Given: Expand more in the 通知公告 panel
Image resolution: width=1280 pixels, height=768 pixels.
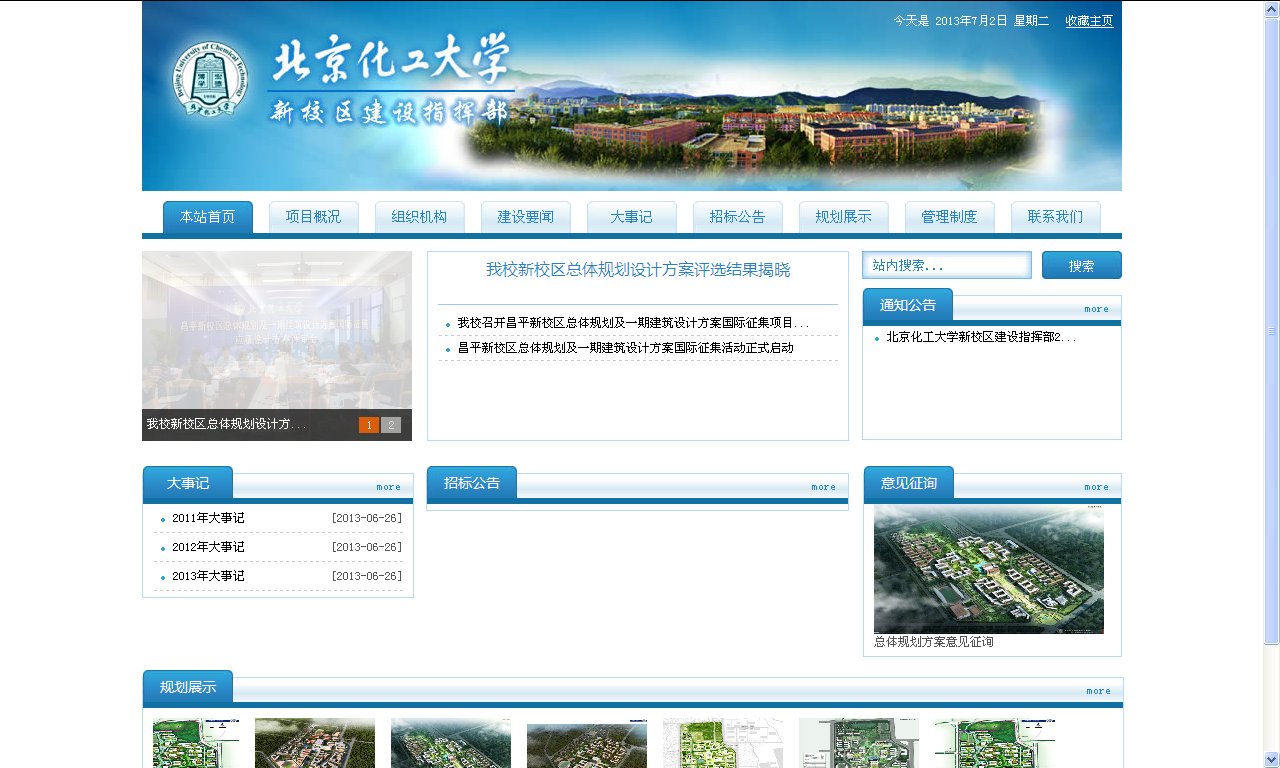Looking at the screenshot, I should 1096,309.
